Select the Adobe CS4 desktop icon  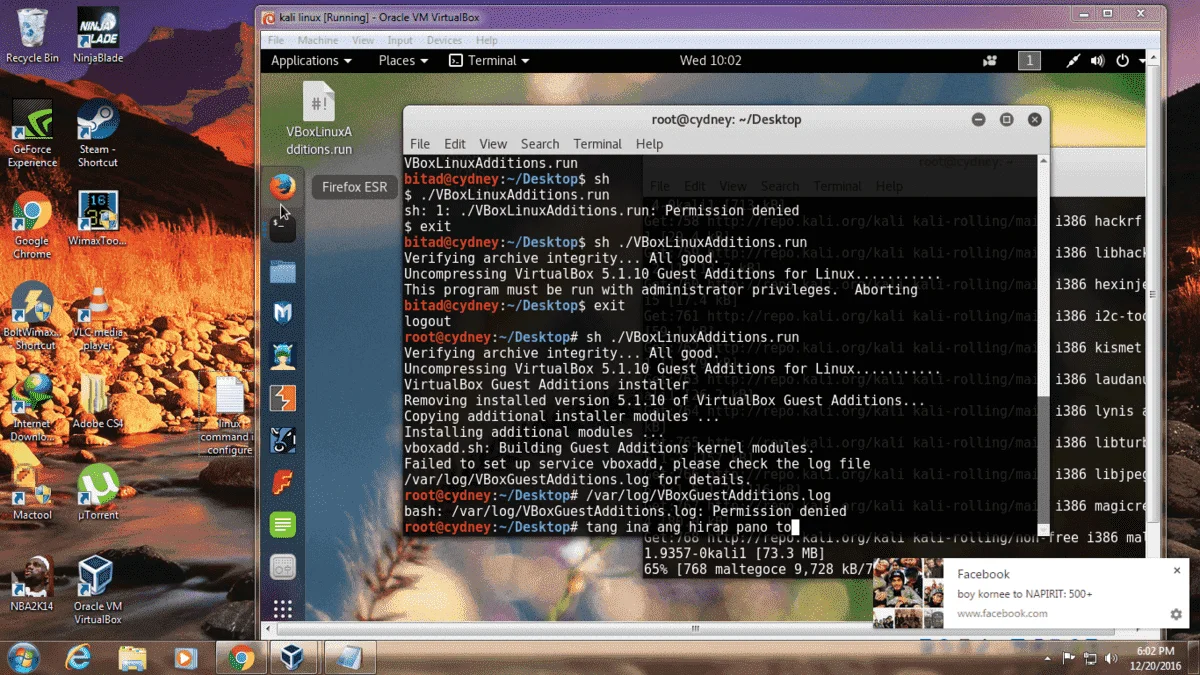pos(98,401)
